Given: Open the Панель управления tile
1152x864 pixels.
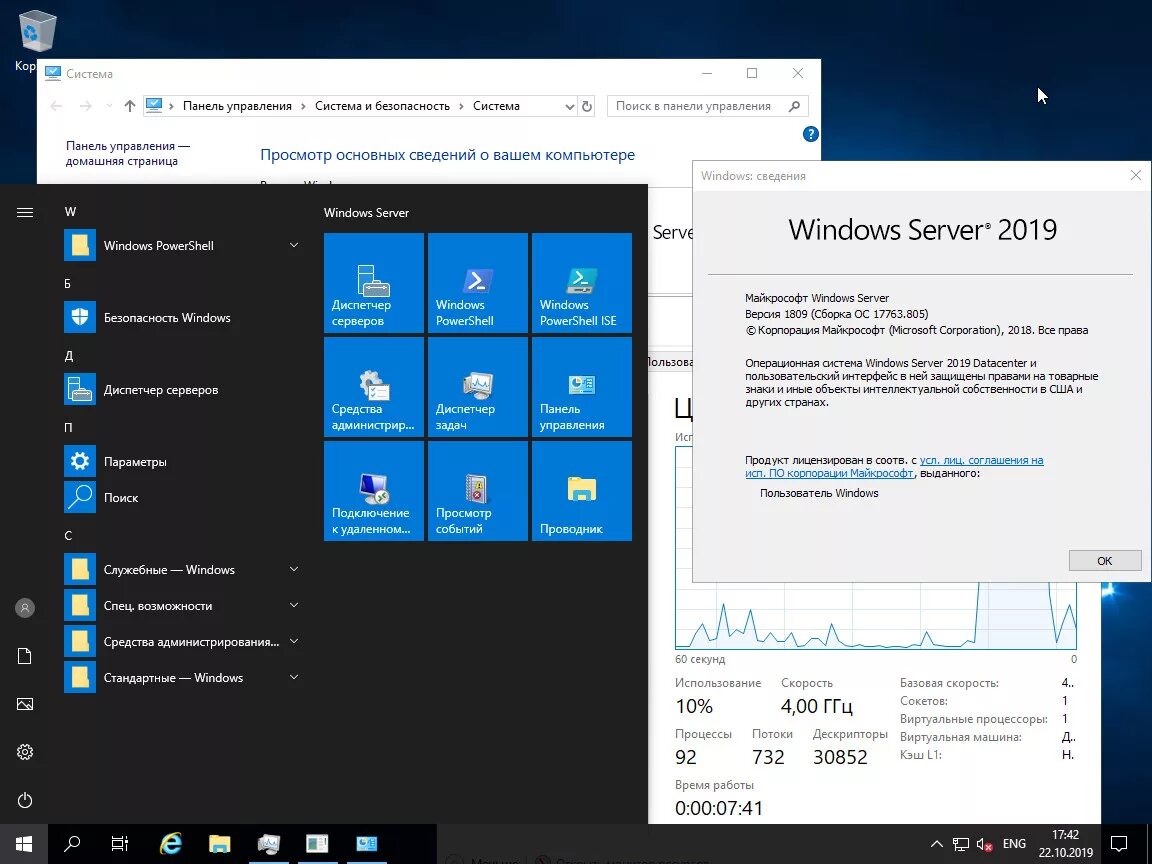Looking at the screenshot, I should click(581, 387).
